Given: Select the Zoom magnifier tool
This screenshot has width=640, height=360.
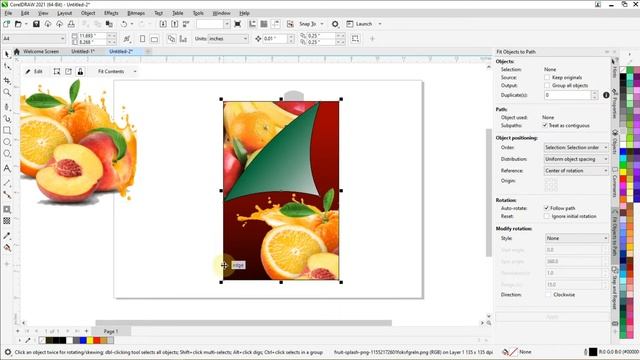Looking at the screenshot, I should [x=7, y=93].
